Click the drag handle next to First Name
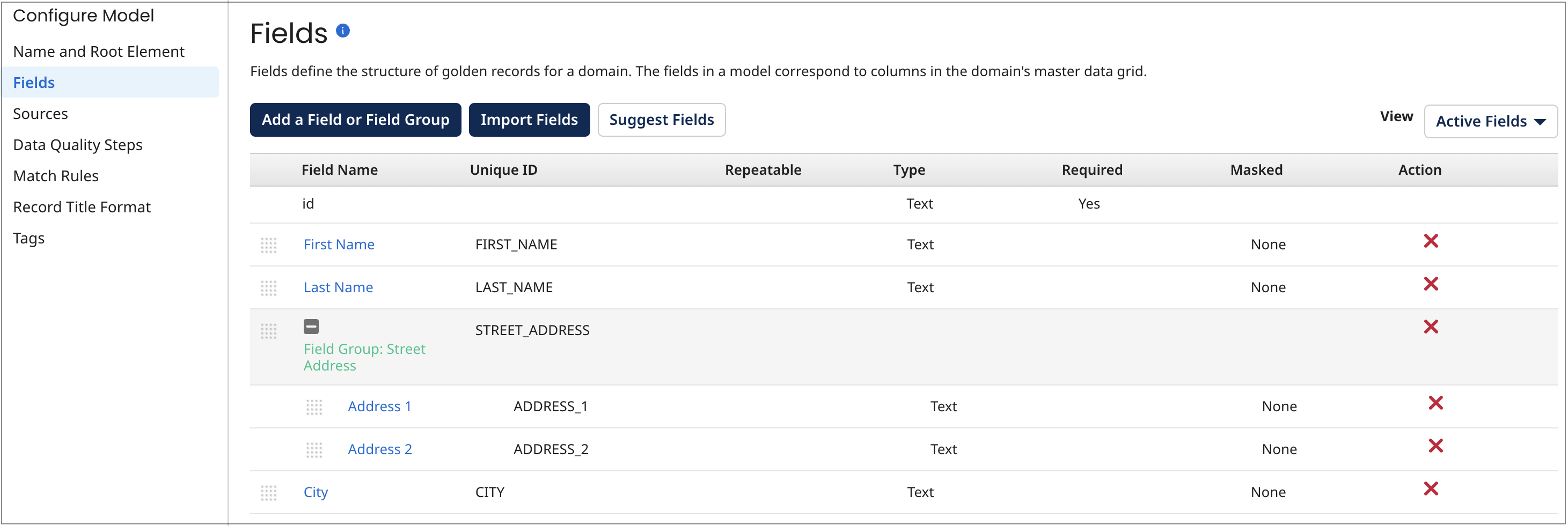 click(x=270, y=245)
